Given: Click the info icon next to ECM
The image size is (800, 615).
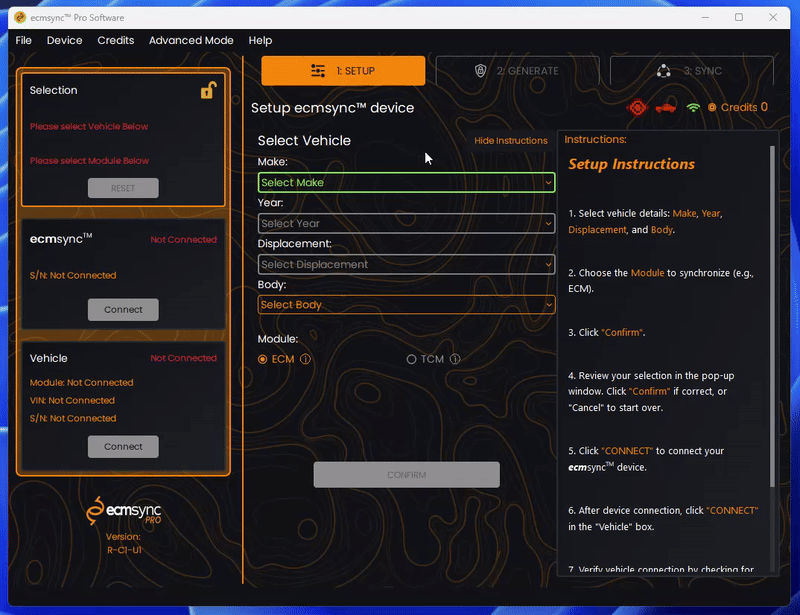Looking at the screenshot, I should [305, 359].
